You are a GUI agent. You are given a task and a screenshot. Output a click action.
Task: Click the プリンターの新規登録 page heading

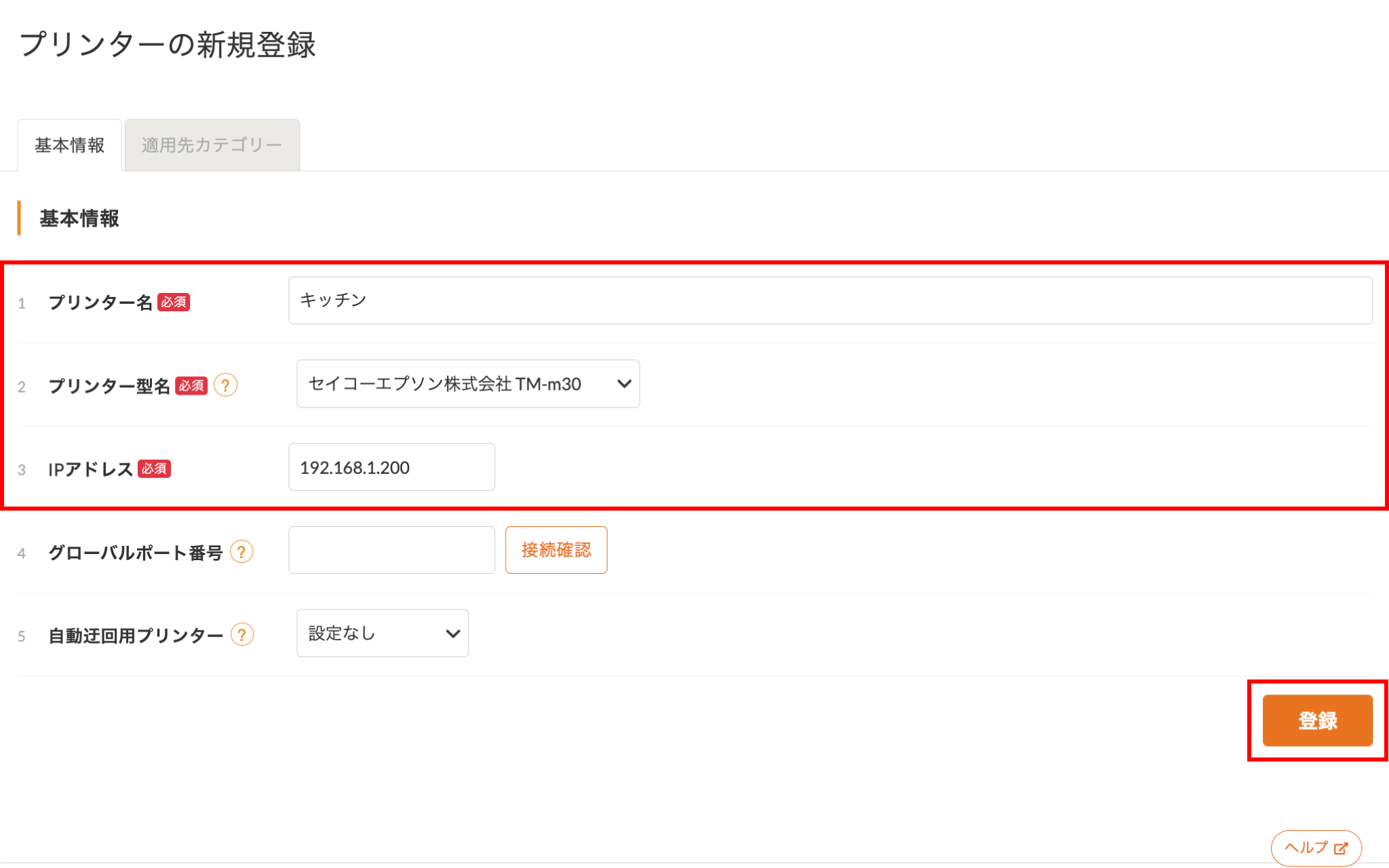pos(168,45)
